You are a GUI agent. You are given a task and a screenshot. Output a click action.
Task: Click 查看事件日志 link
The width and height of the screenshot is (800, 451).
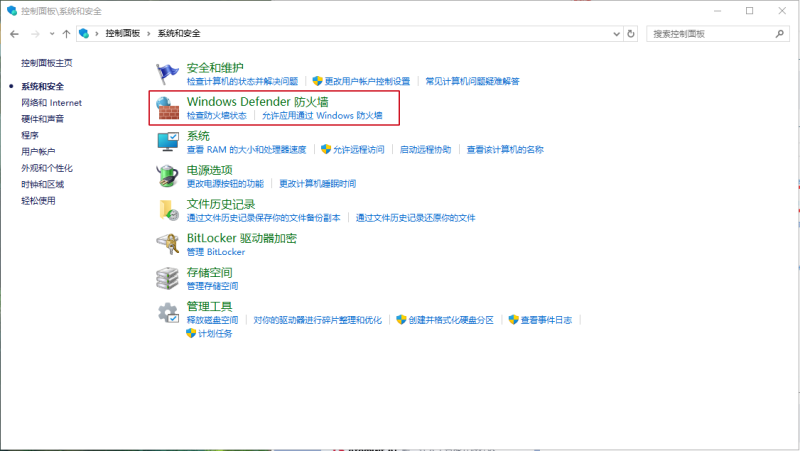[546, 320]
